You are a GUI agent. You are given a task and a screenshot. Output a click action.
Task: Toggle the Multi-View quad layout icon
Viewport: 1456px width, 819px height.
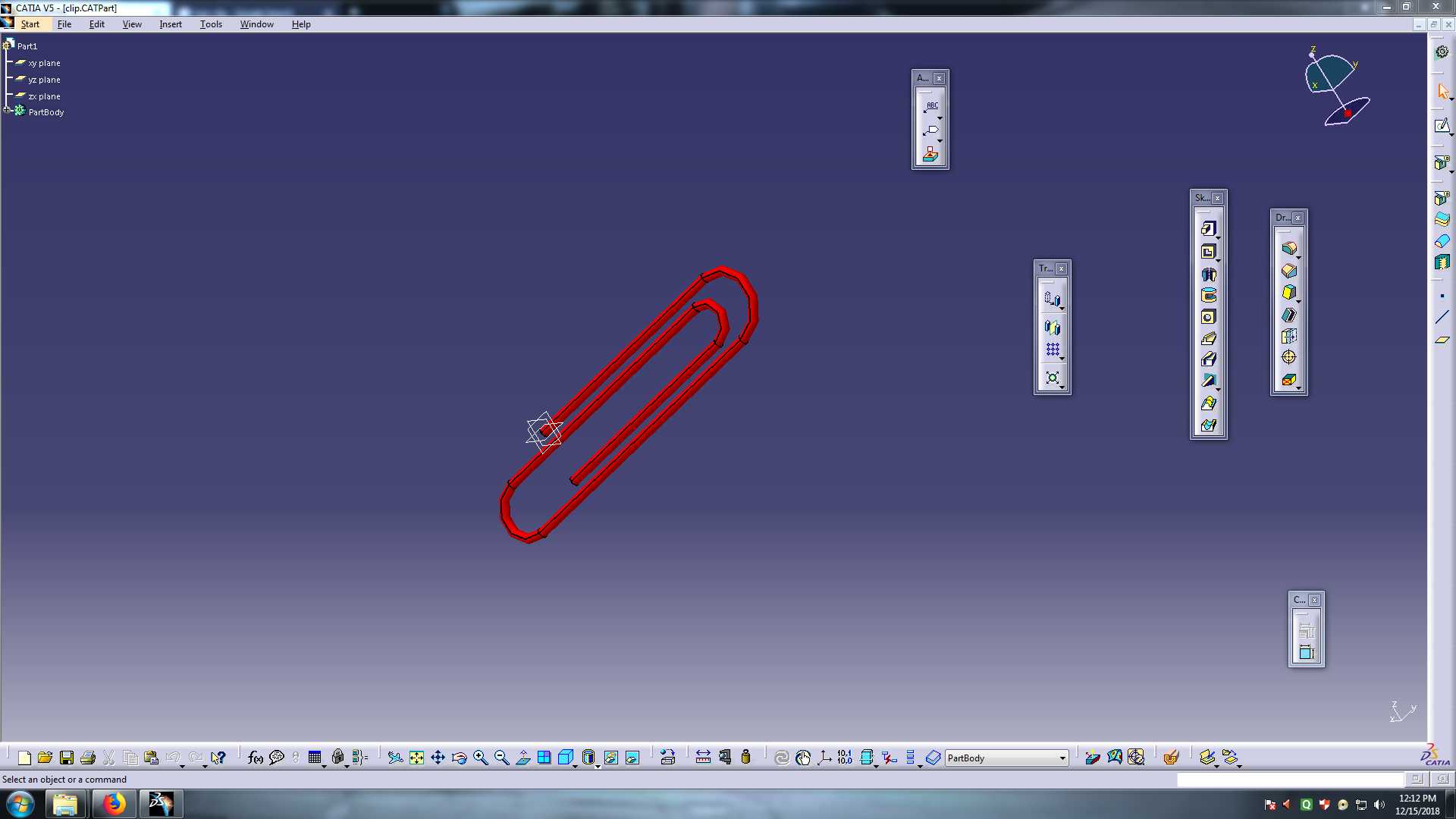pos(544,758)
